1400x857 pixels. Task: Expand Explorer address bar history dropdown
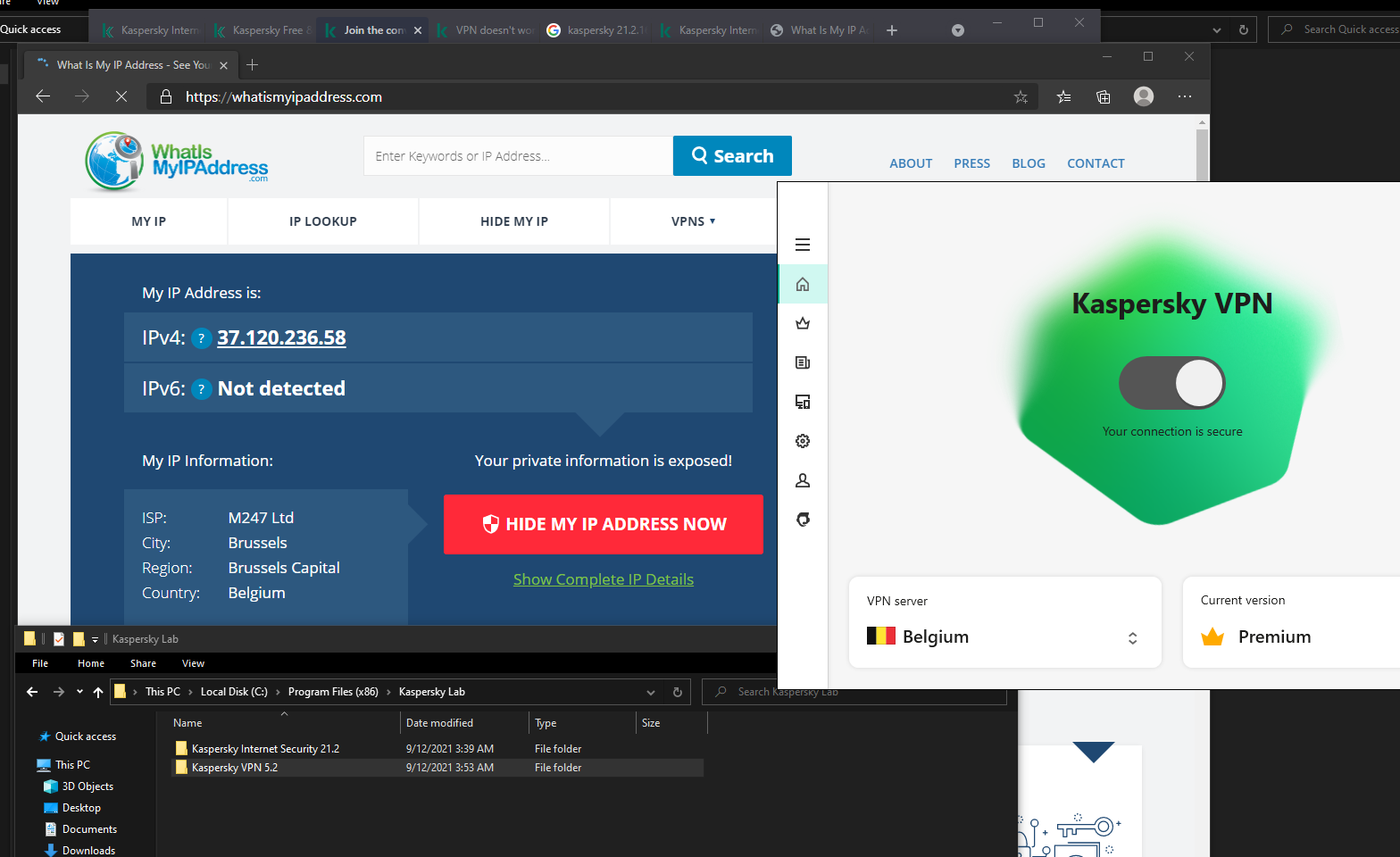pyautogui.click(x=651, y=692)
